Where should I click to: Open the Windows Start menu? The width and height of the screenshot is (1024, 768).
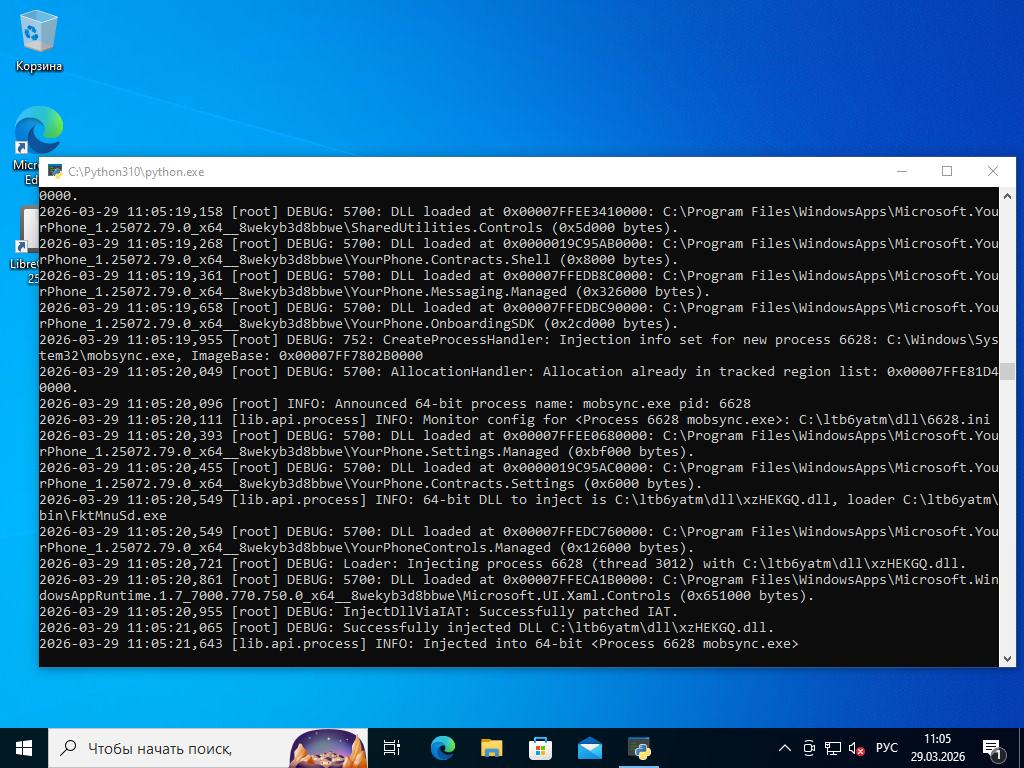(24, 747)
